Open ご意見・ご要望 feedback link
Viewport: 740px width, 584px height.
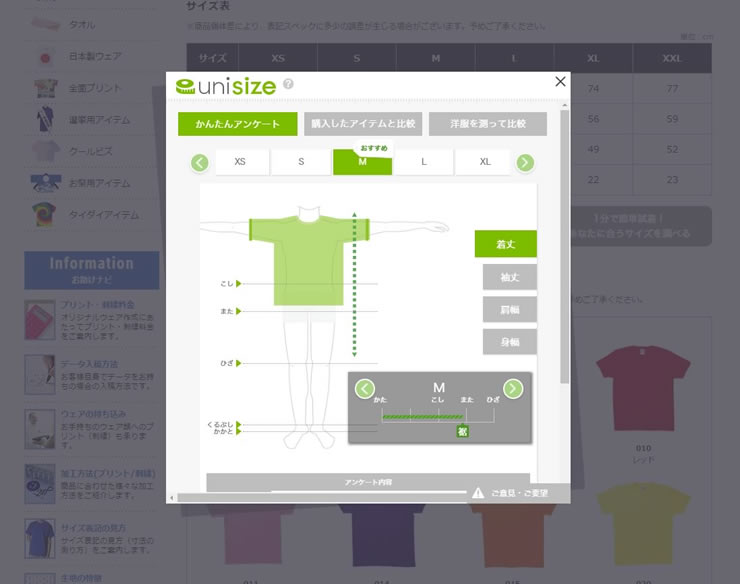pyautogui.click(x=520, y=493)
